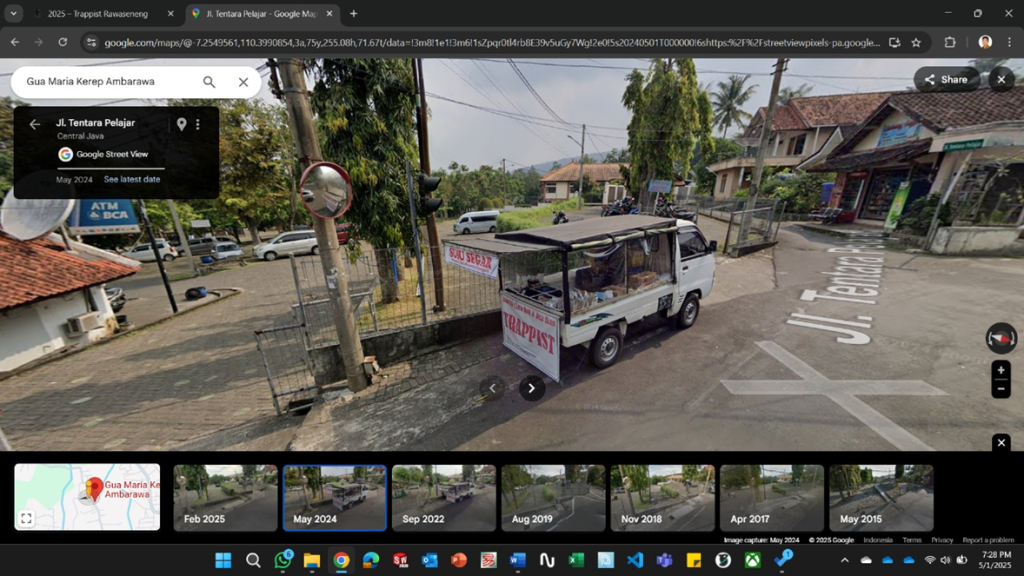The image size is (1024, 576).
Task: Open a new browser tab
Action: pos(353,14)
